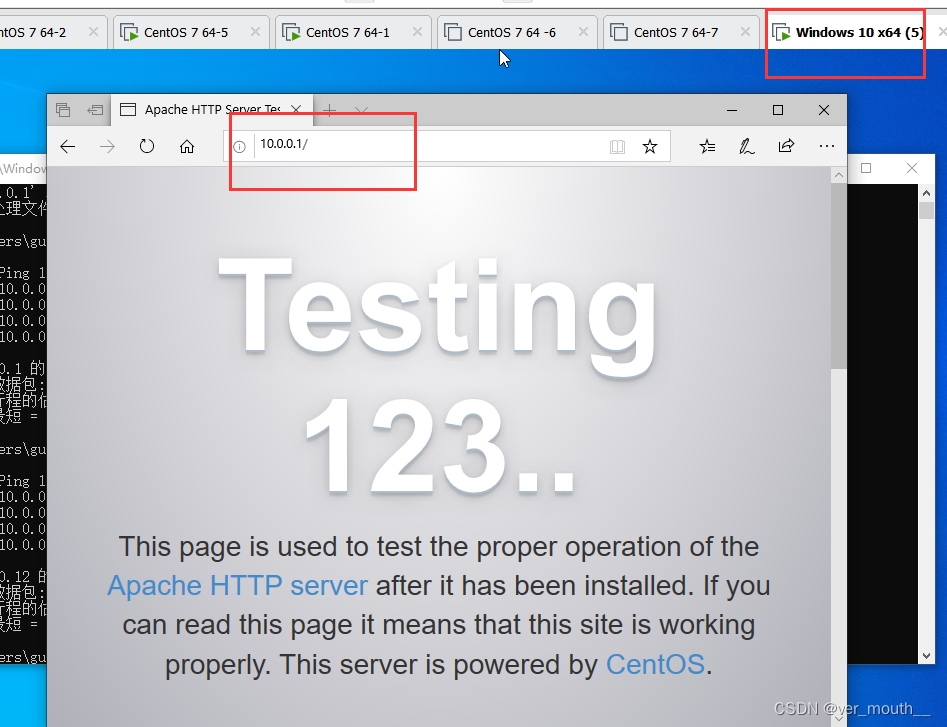Maximize the Edge browser window
This screenshot has width=947, height=727.
(778, 110)
